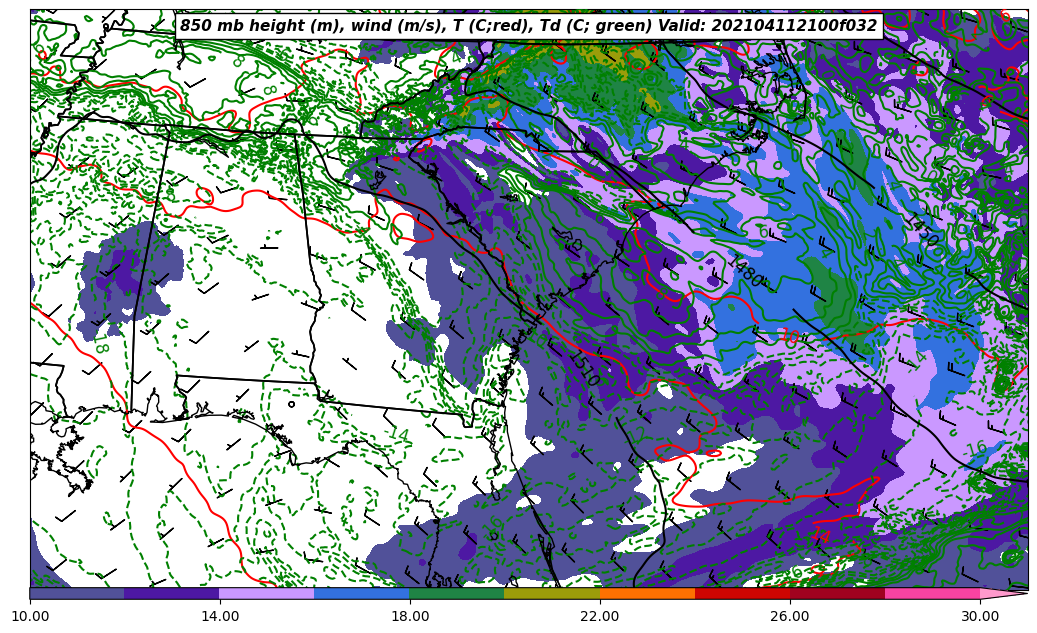
Task: Select the lavender 14–16 colorbar segment
Action: pos(267,593)
